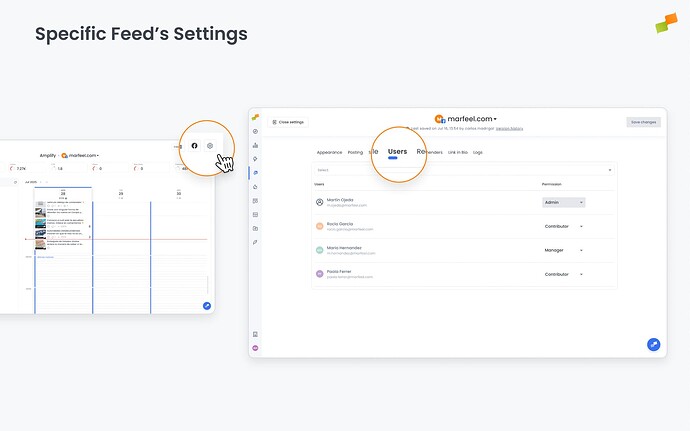Open the chart analytics icon in sidebar
This screenshot has width=690, height=431.
point(255,145)
